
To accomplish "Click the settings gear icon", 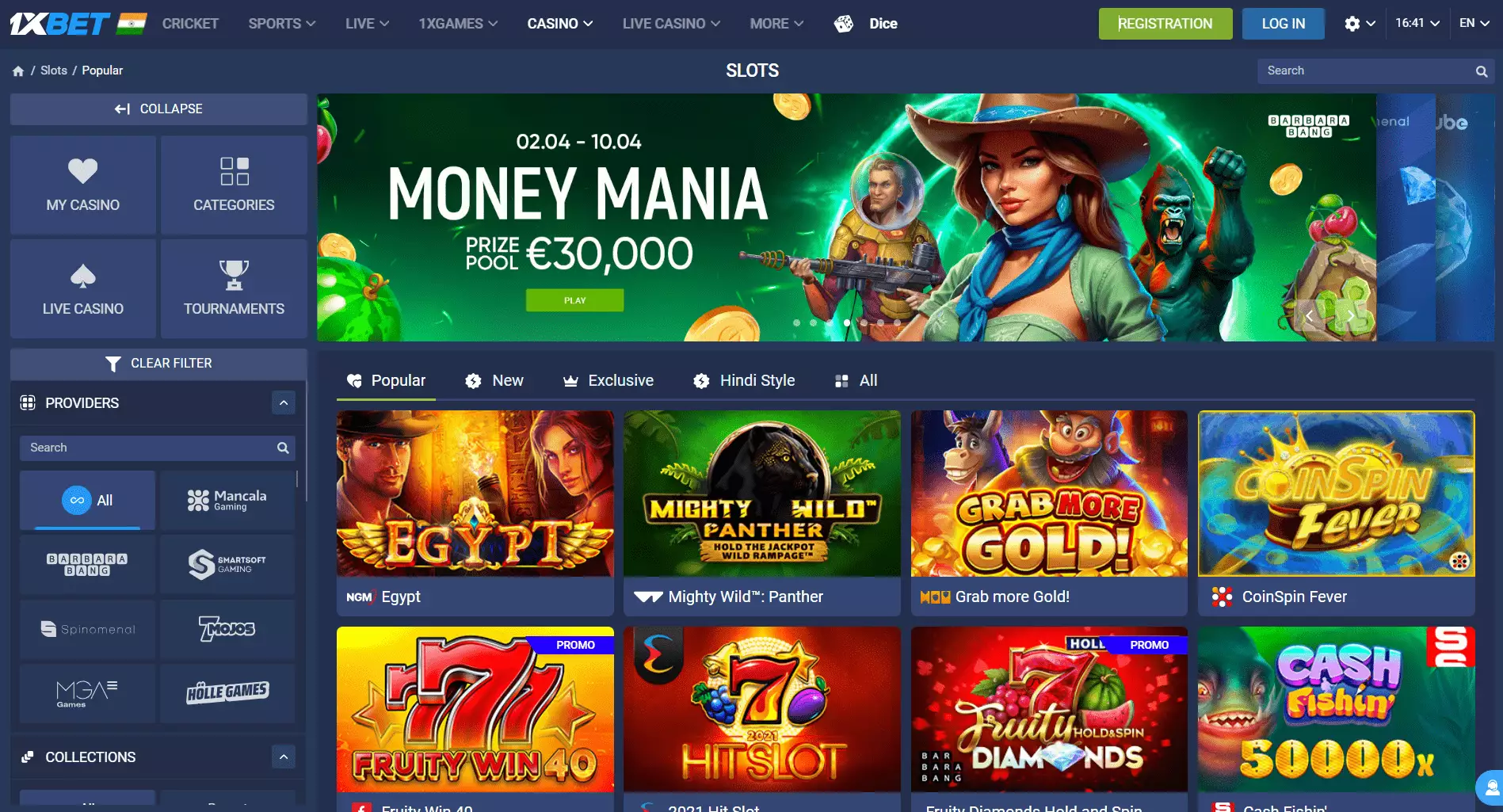I will [1352, 24].
